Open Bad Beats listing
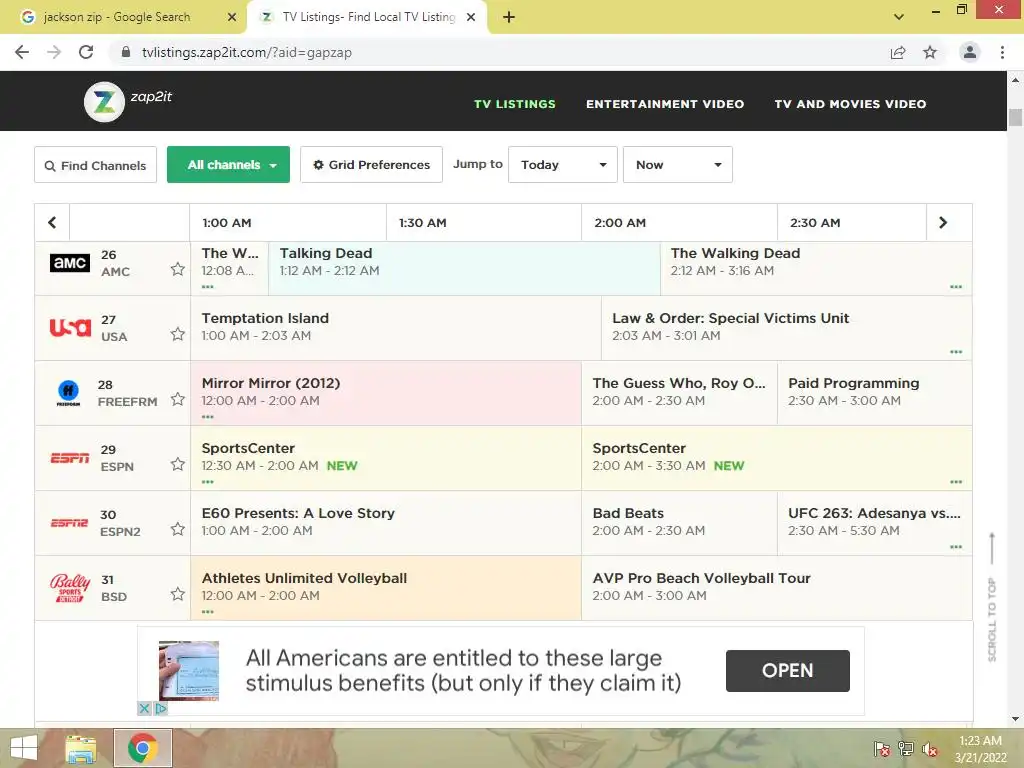1024x768 pixels. [679, 522]
